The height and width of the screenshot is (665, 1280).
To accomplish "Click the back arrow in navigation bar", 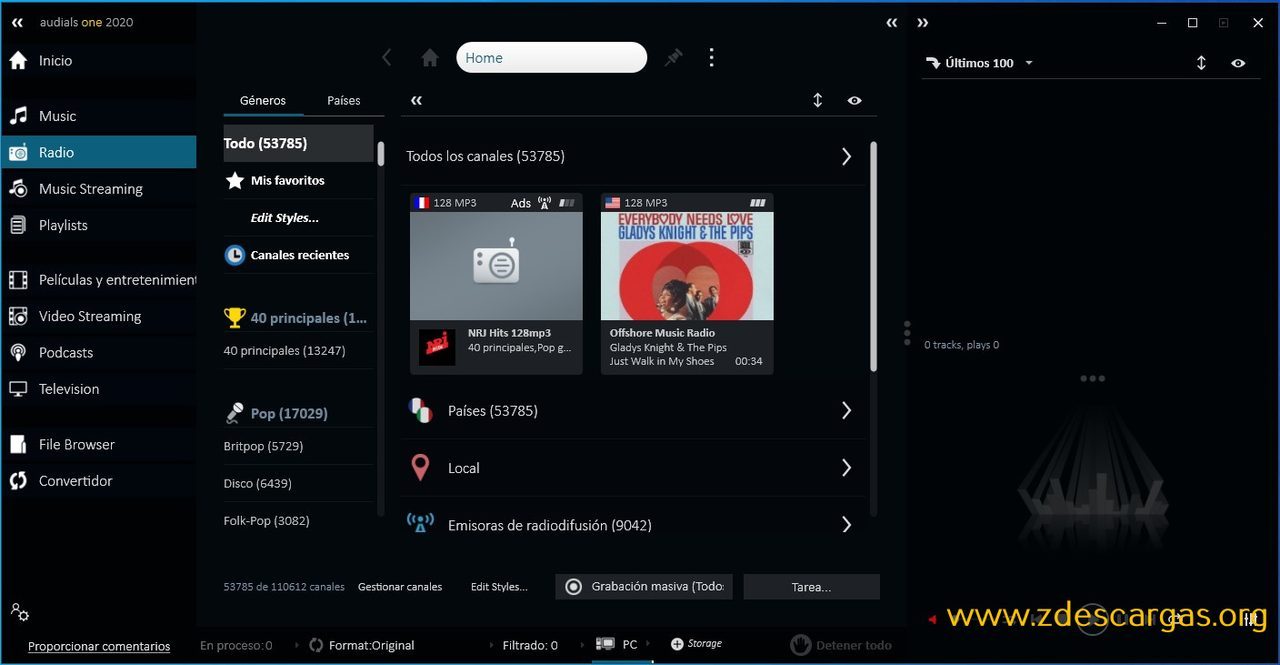I will pyautogui.click(x=387, y=58).
